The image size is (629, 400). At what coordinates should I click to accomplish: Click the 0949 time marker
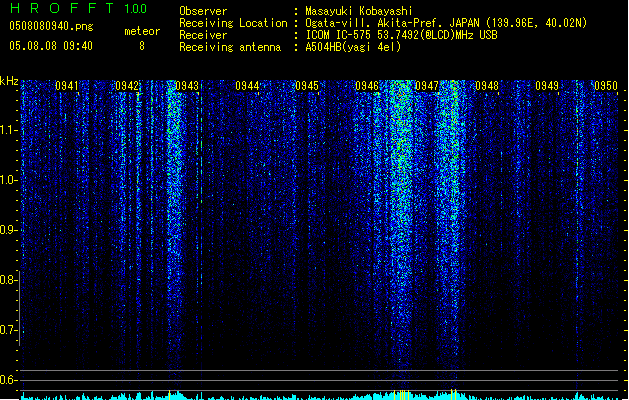coord(547,86)
